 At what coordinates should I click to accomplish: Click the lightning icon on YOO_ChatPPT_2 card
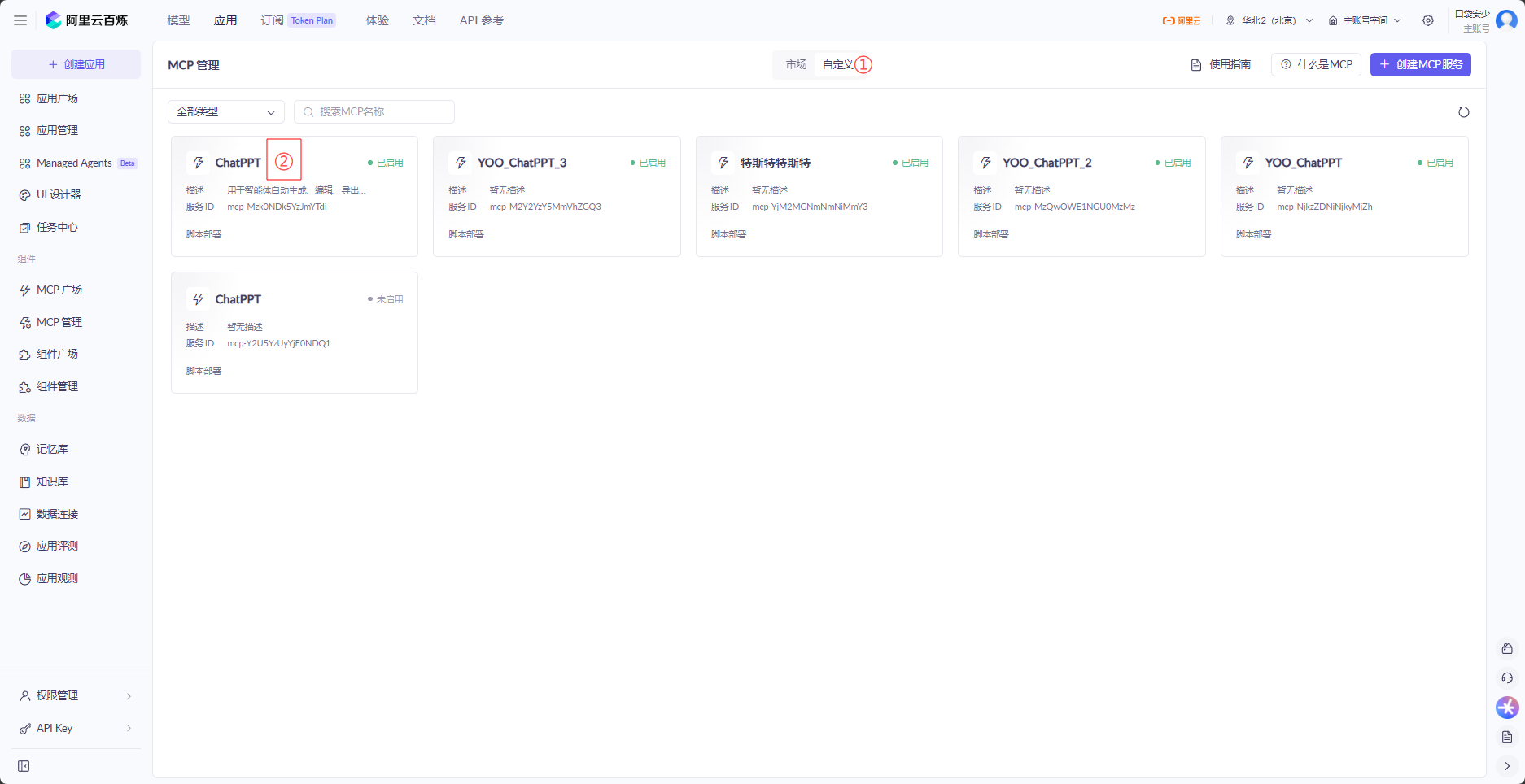[x=985, y=163]
